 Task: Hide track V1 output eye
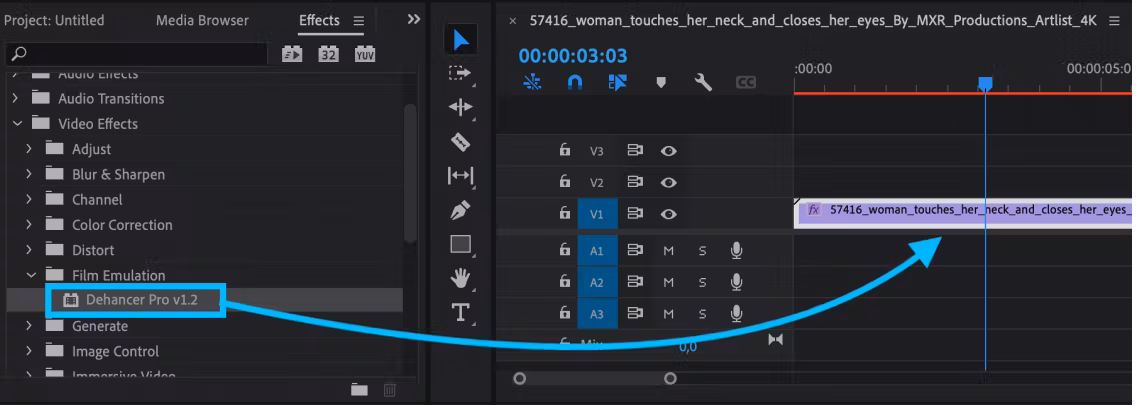[669, 213]
